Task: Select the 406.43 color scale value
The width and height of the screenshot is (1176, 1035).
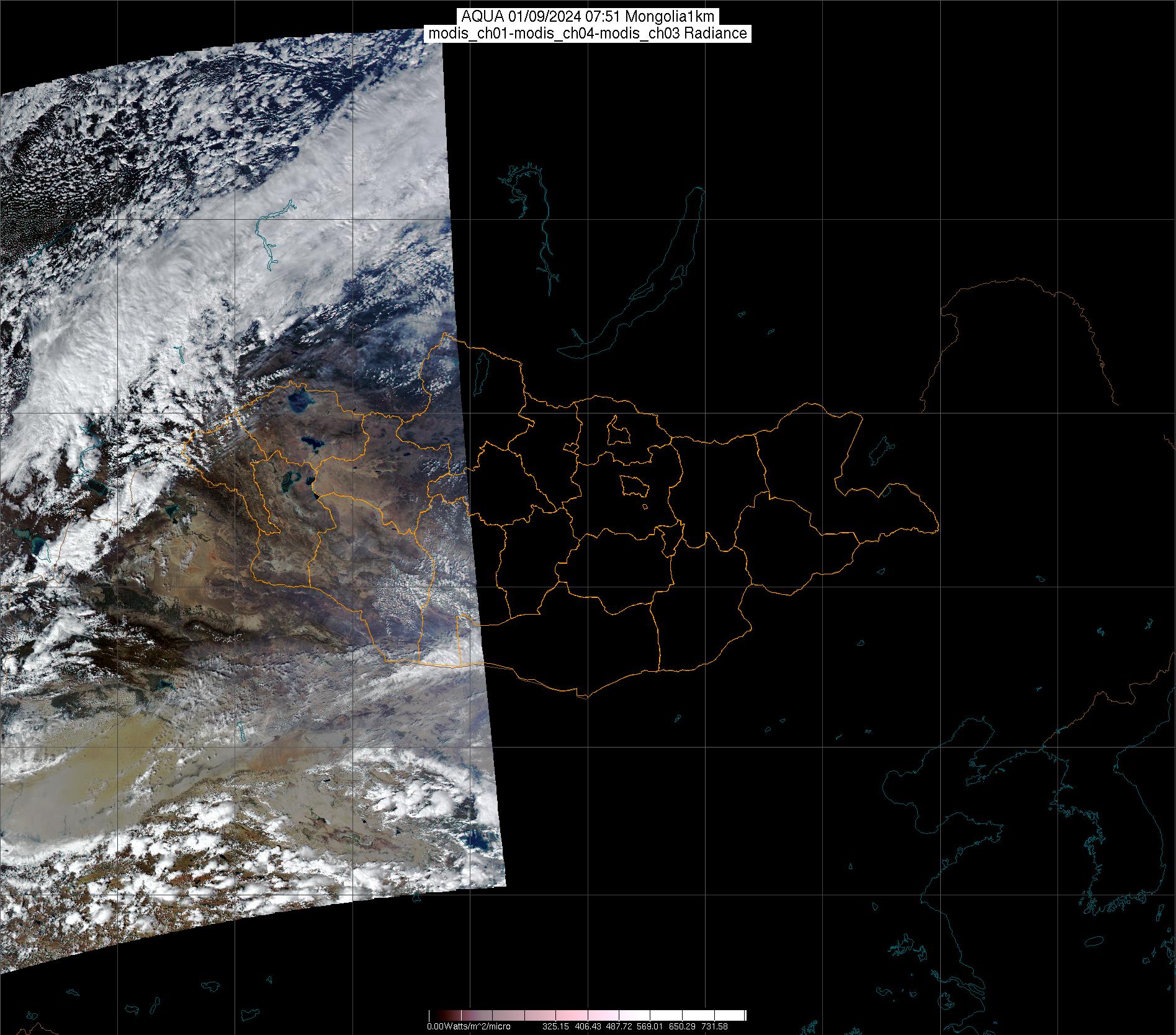Action: [589, 1026]
